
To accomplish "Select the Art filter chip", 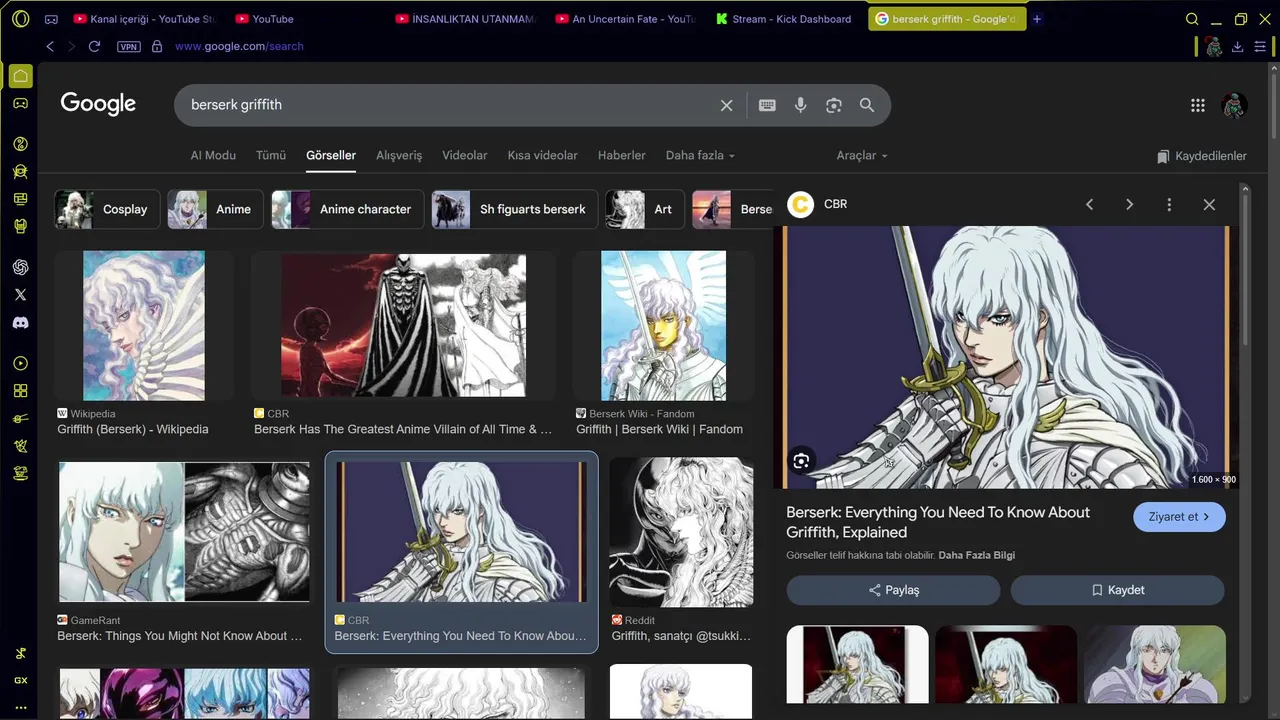I will (645, 209).
